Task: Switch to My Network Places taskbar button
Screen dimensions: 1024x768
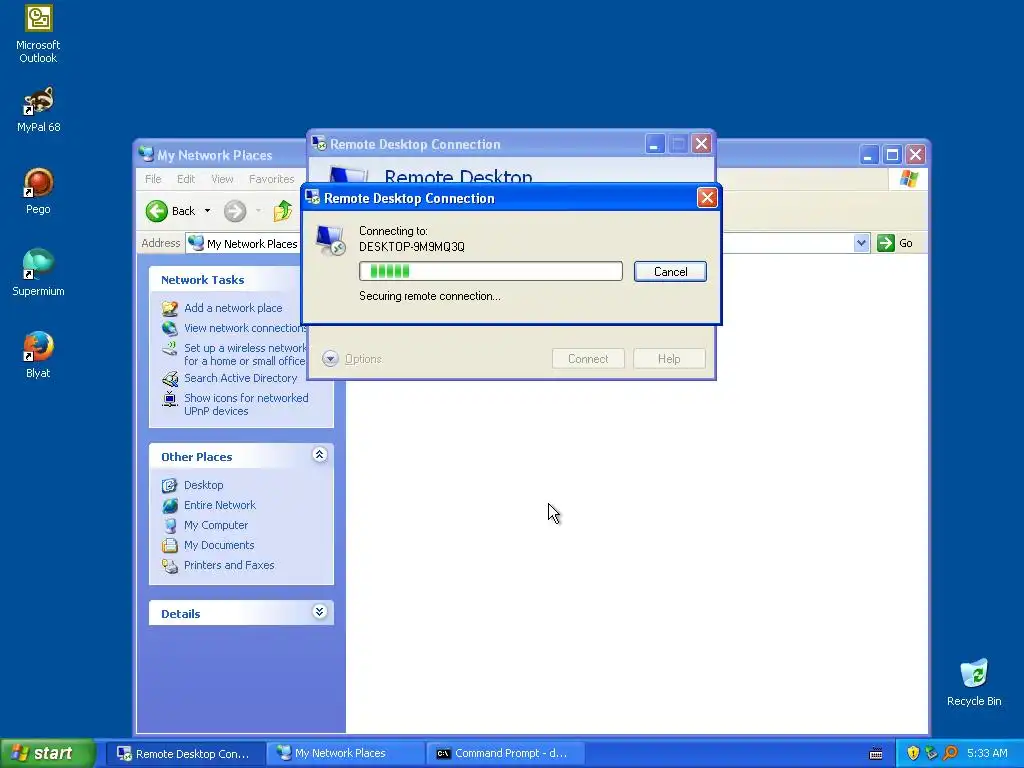Action: [345, 754]
